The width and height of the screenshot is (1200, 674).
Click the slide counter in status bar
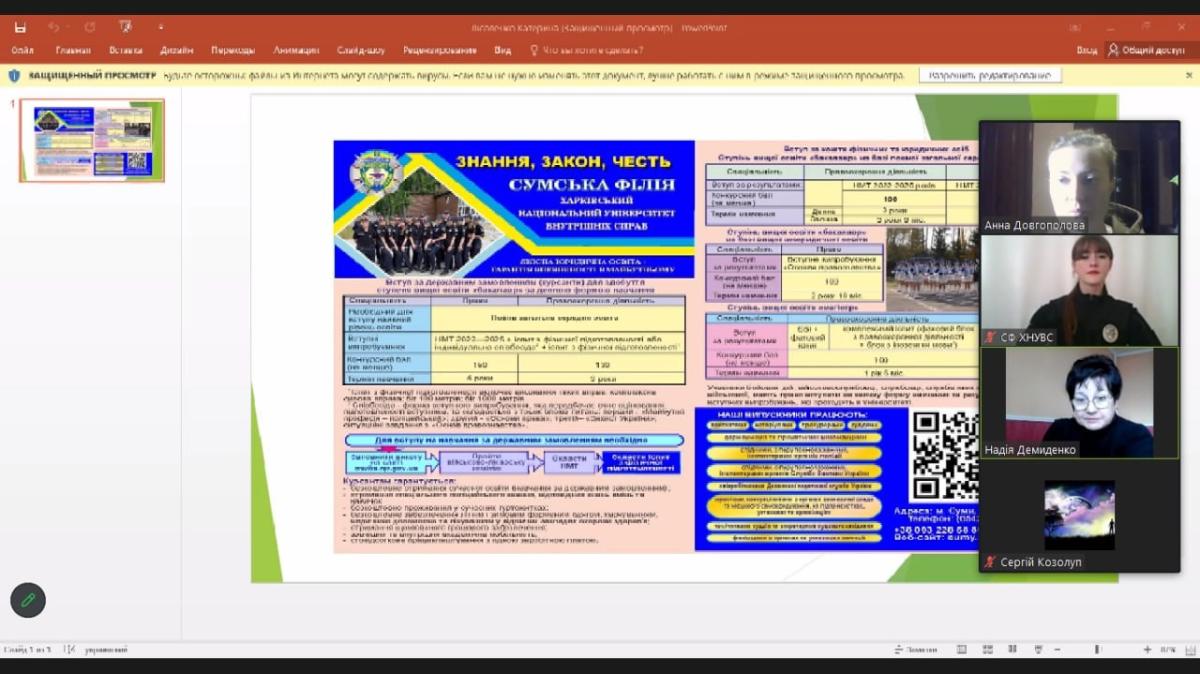[27, 650]
